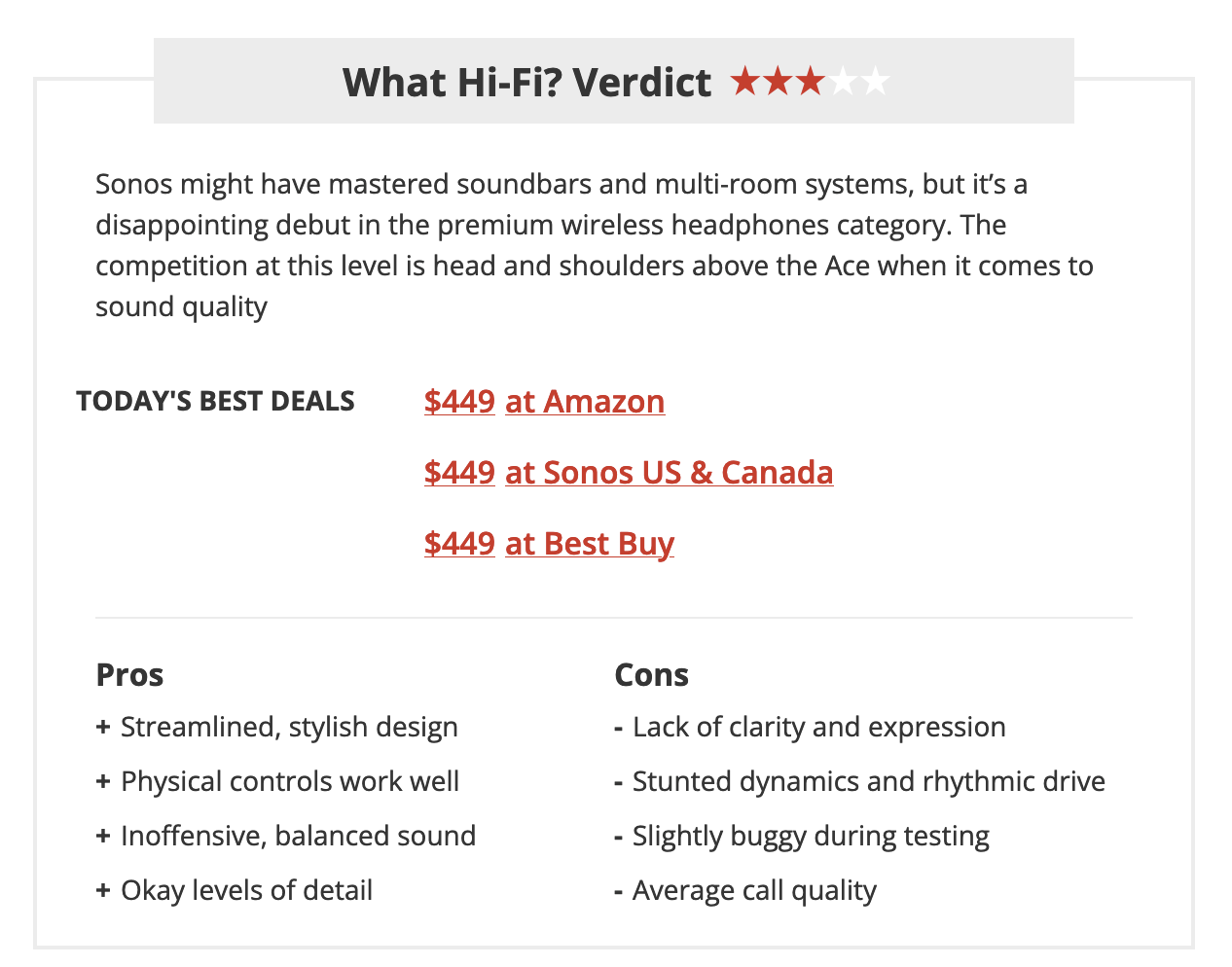Click the Cons heading
The width and height of the screenshot is (1232, 967).
click(x=651, y=674)
